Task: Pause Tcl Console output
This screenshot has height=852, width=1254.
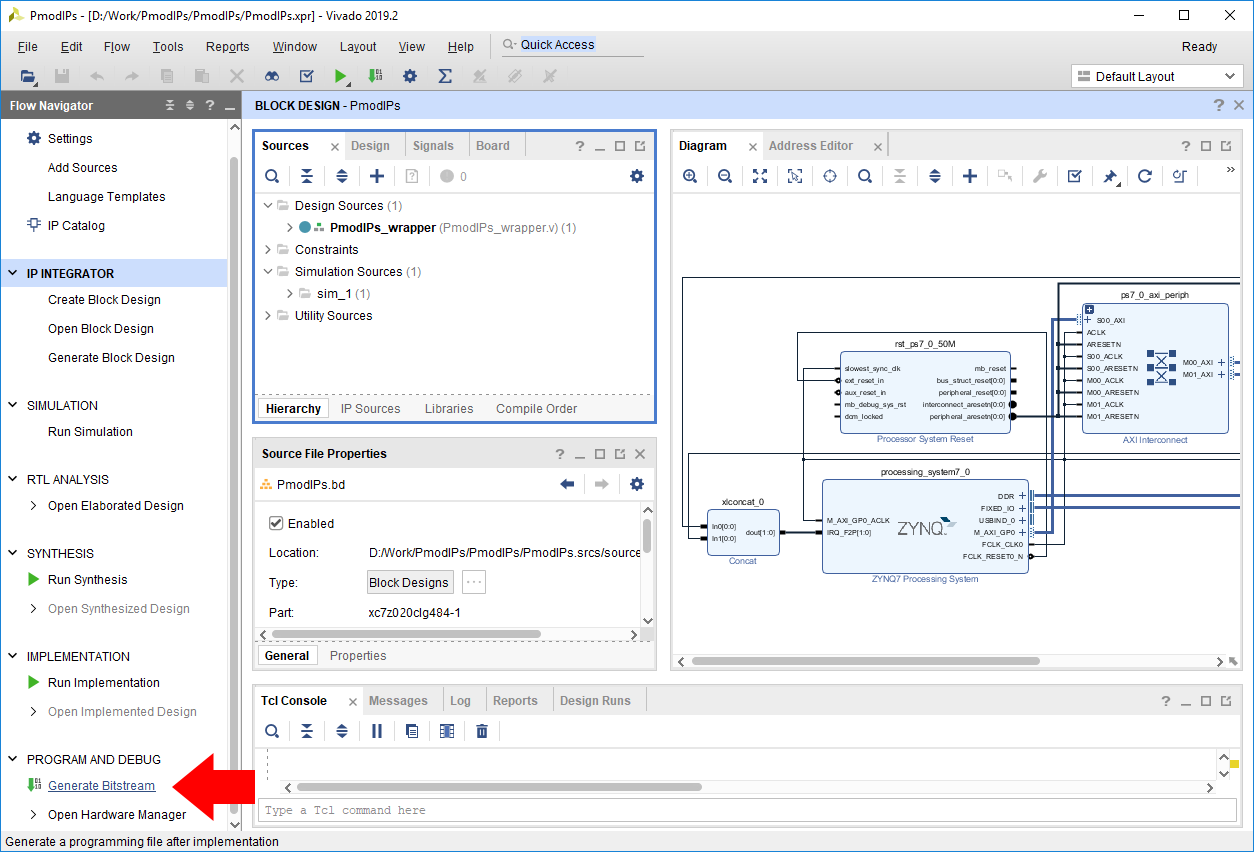Action: [x=377, y=731]
